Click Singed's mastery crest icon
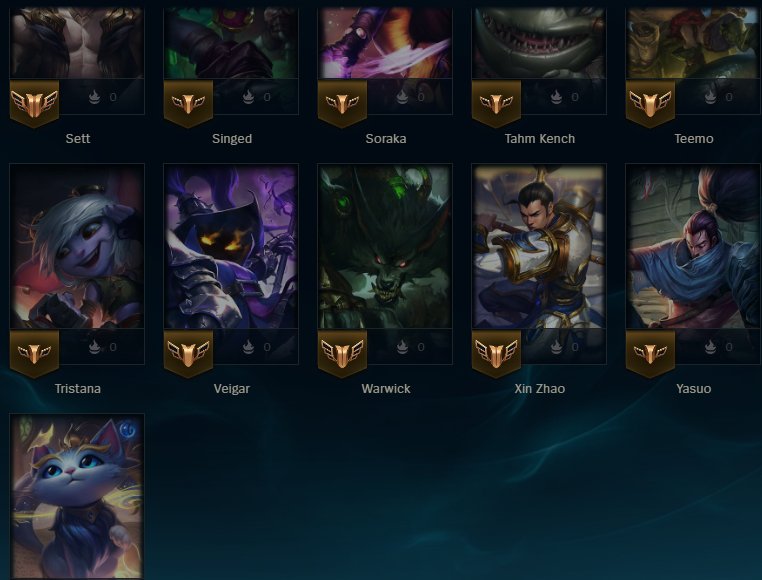 189,104
